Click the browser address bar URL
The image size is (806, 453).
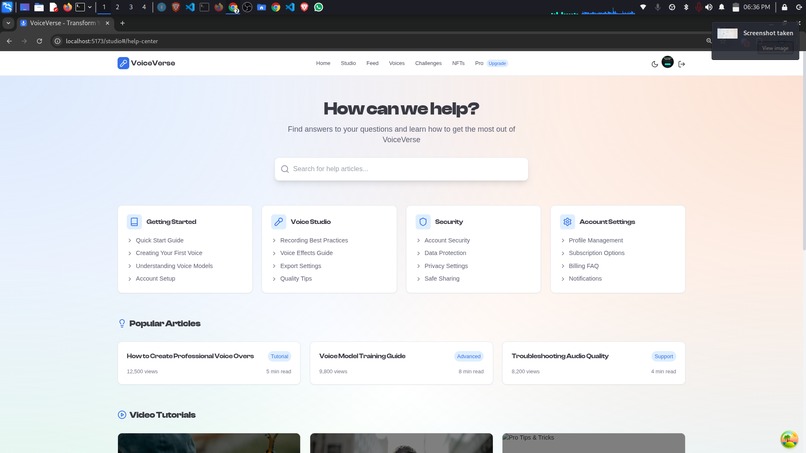tap(112, 41)
